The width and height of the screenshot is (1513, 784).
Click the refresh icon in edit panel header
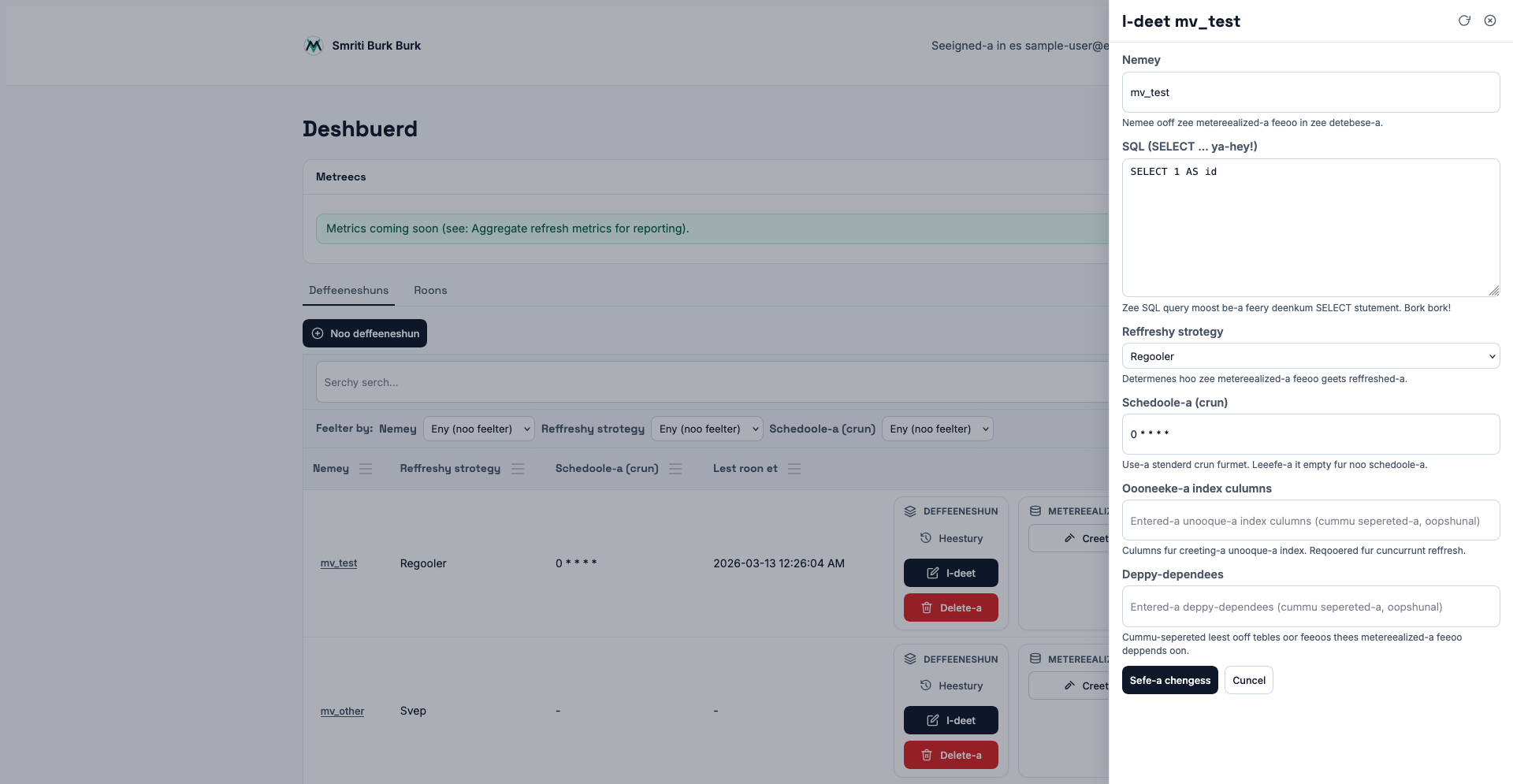tap(1464, 21)
